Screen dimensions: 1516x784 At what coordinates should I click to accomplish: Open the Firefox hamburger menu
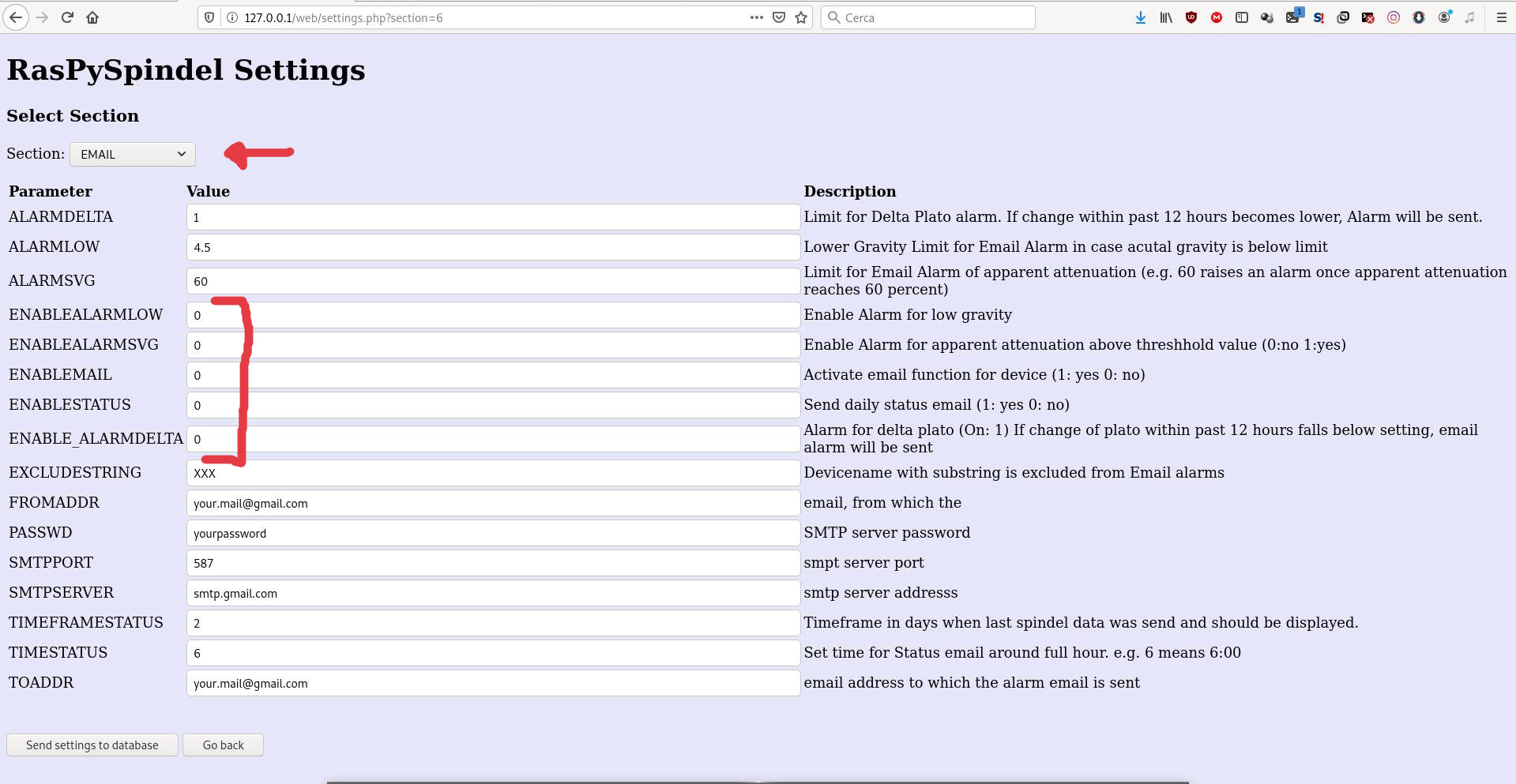1501,17
